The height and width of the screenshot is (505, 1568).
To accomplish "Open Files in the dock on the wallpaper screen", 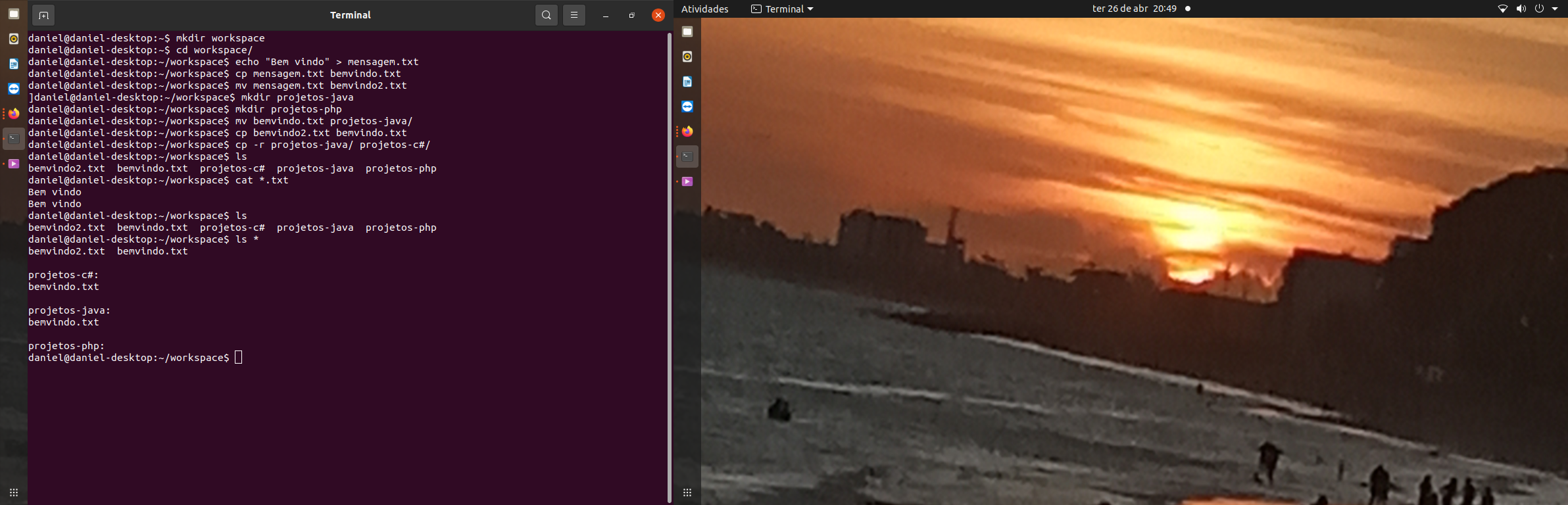I will [687, 32].
